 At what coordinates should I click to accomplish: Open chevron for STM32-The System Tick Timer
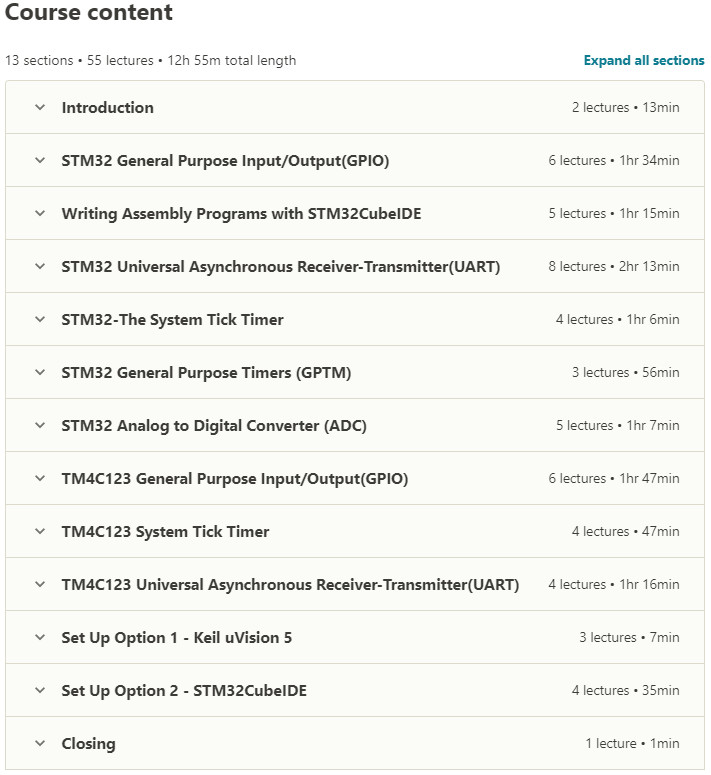[40, 320]
